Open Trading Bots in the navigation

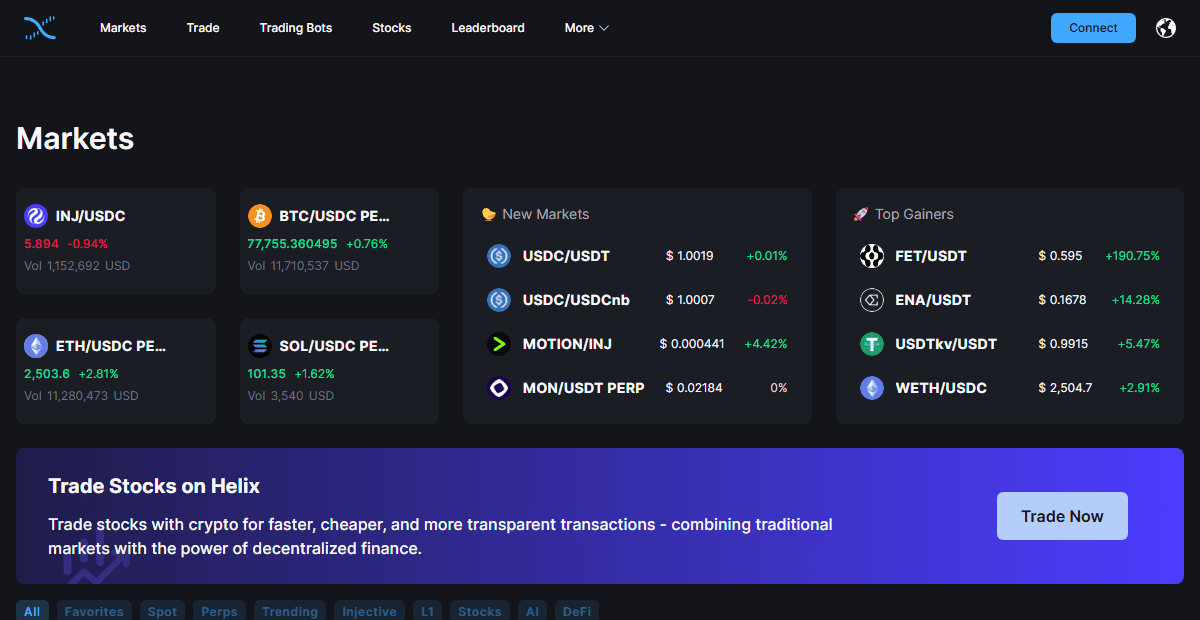296,28
